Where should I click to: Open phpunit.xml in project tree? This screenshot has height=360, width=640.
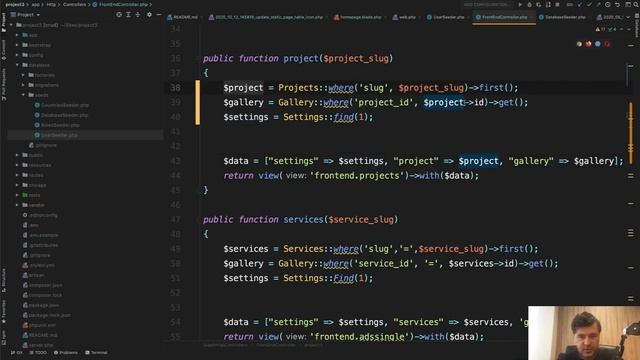click(x=40, y=325)
